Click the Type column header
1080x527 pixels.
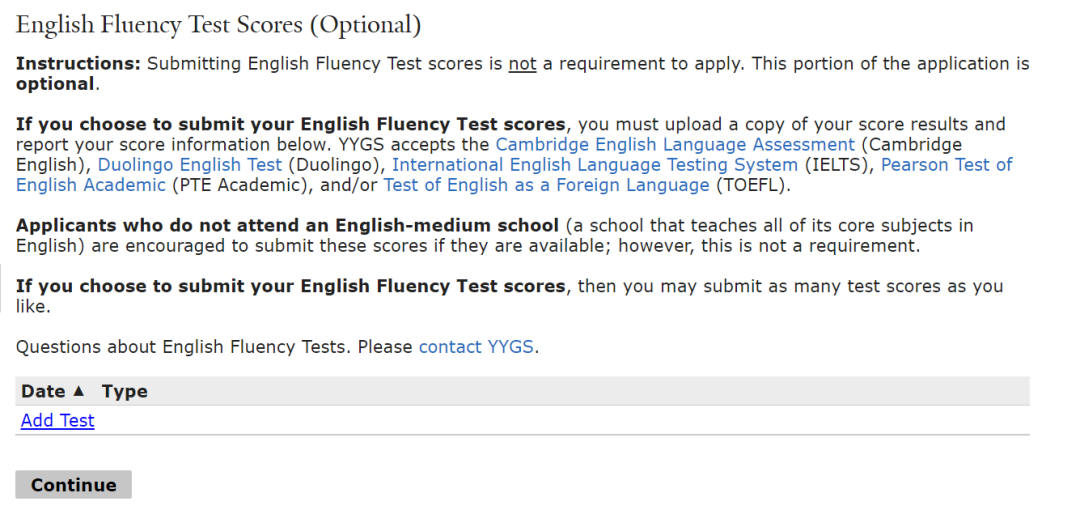[x=125, y=391]
